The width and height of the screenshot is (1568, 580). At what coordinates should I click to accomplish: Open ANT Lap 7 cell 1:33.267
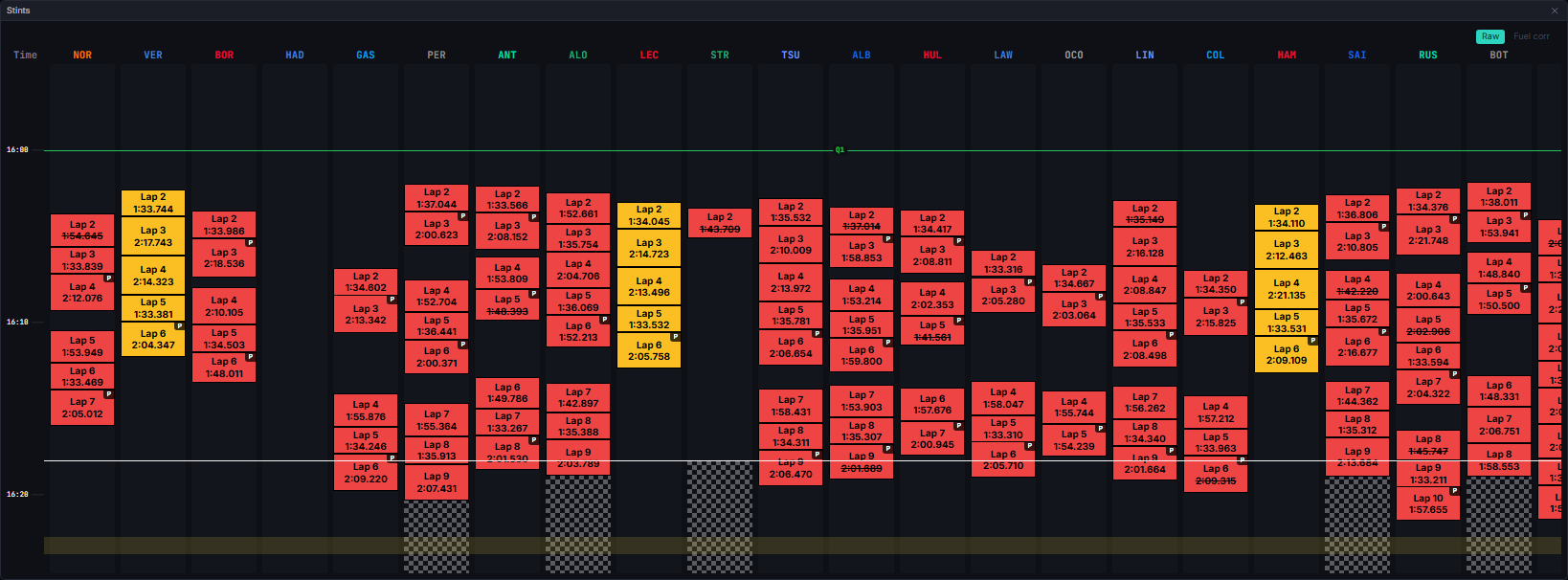(507, 422)
